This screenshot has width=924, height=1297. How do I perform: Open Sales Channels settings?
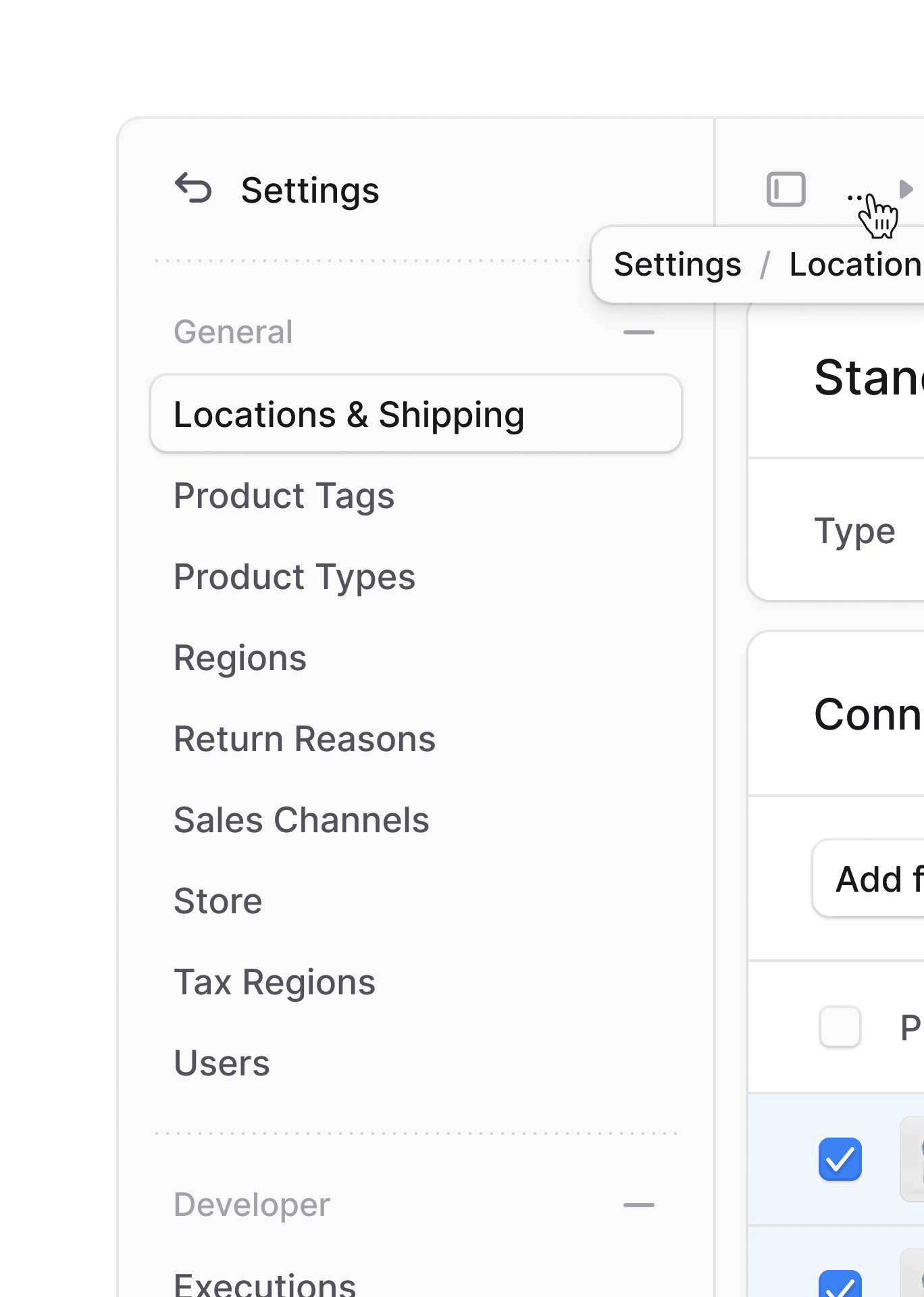(301, 820)
